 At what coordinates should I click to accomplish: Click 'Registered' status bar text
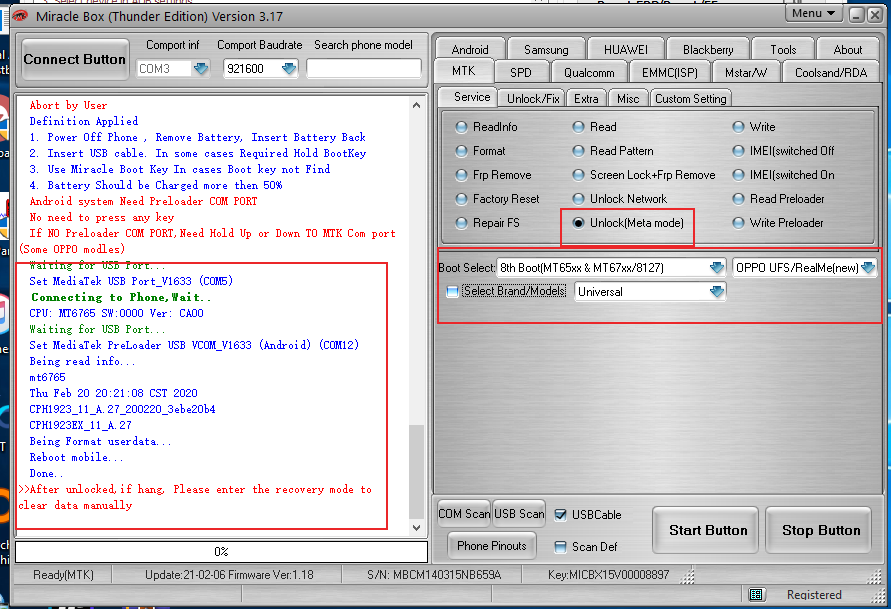click(814, 595)
